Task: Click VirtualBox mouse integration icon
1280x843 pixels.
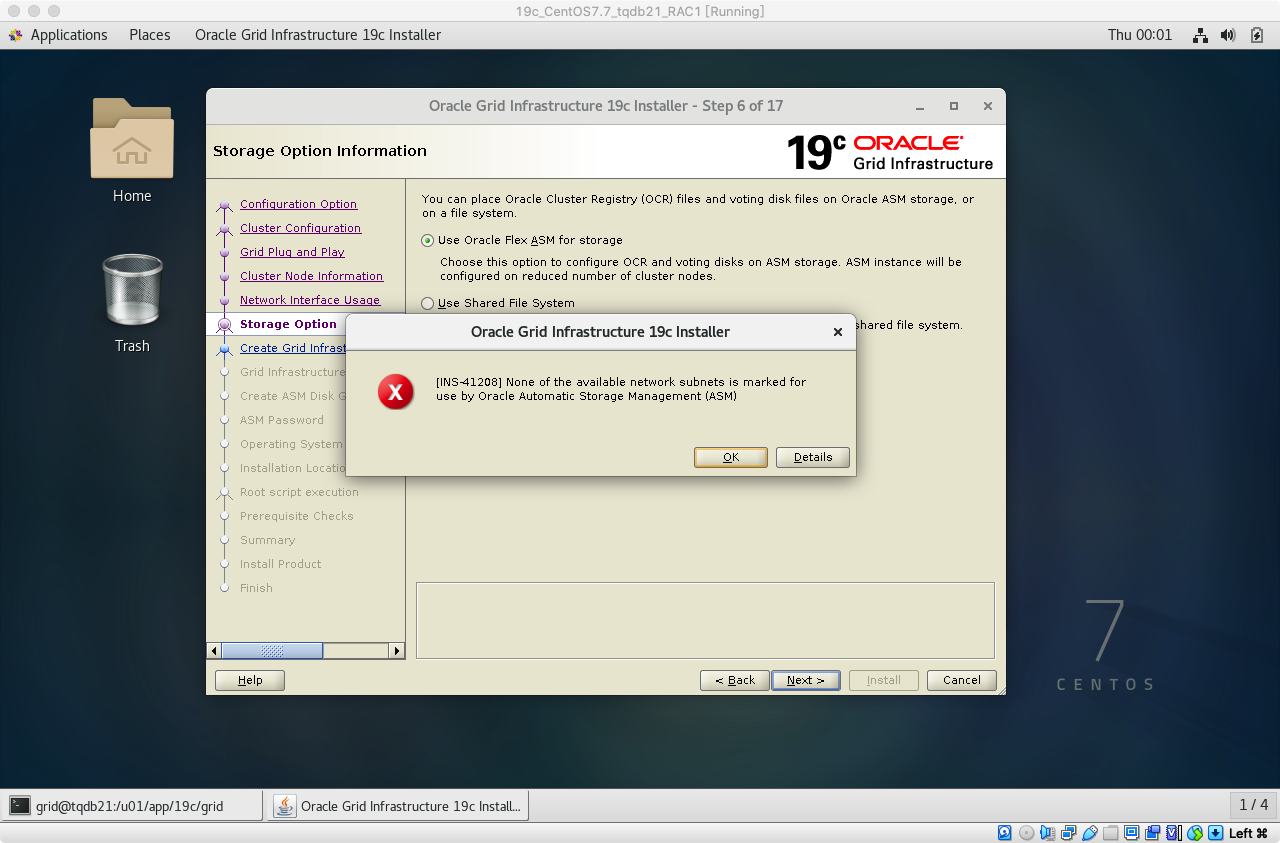Action: [x=1195, y=833]
